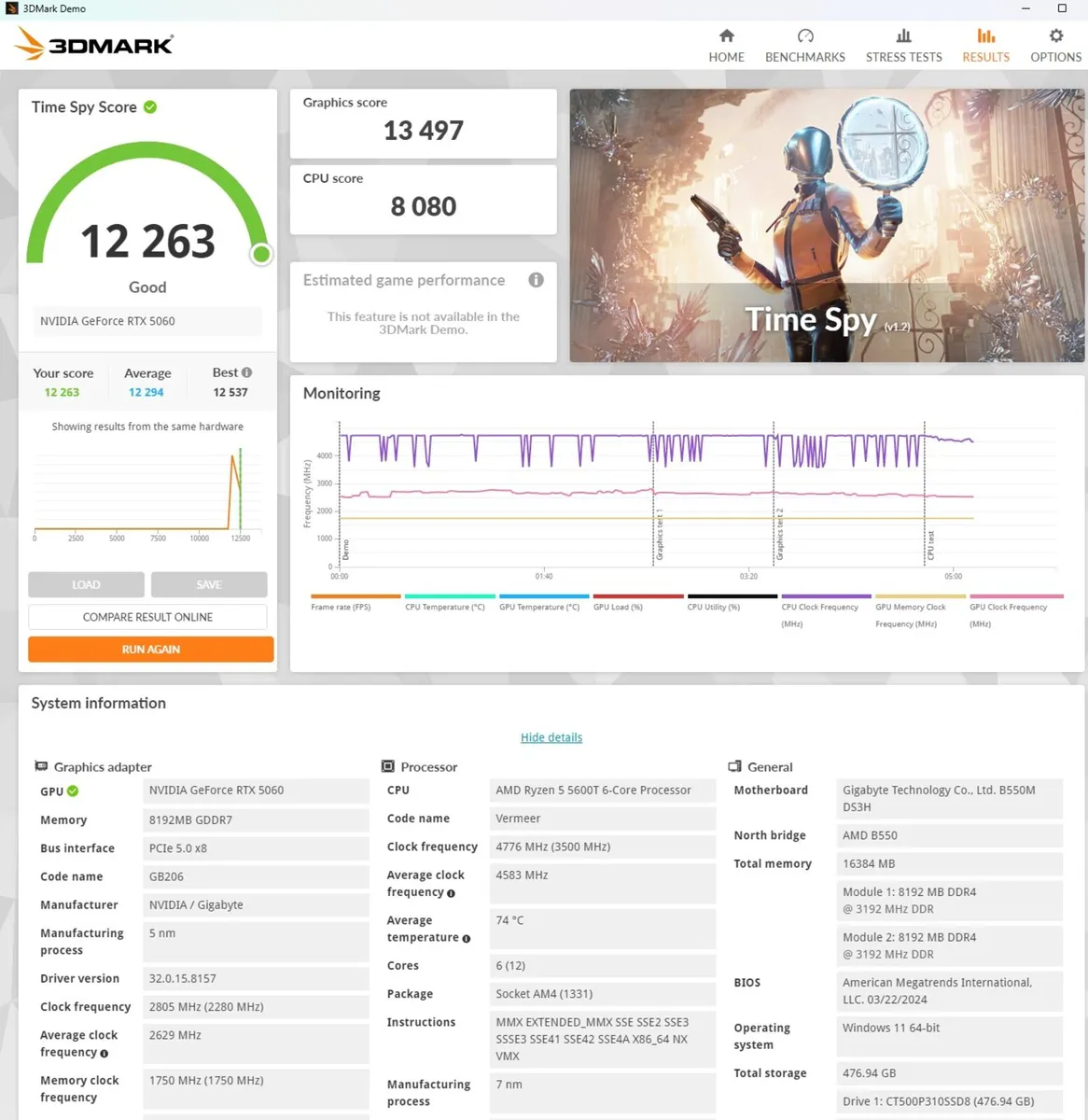Switch to the Home tab
Image resolution: width=1088 pixels, height=1120 pixels.
coord(726,43)
